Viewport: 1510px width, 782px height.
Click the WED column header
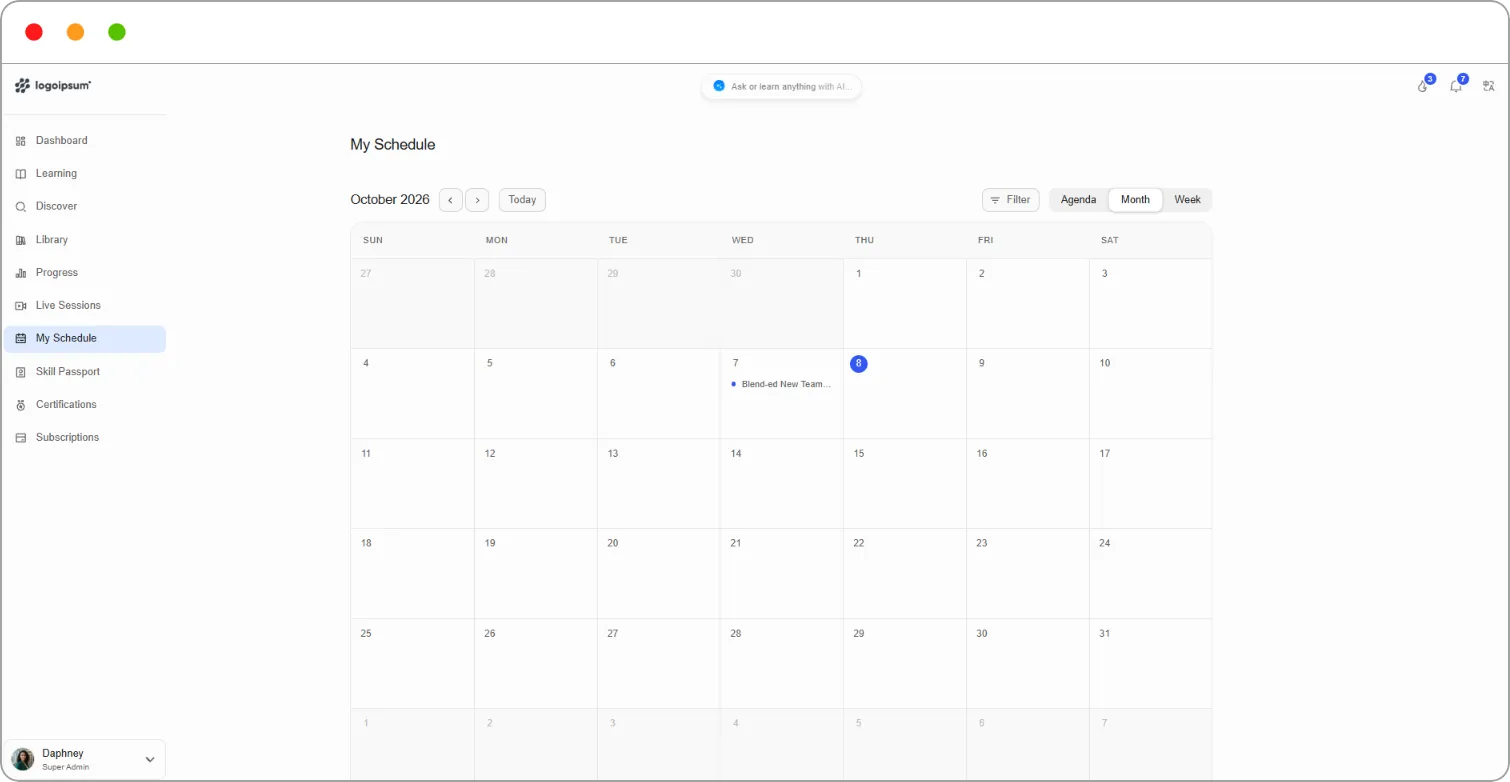(x=743, y=241)
